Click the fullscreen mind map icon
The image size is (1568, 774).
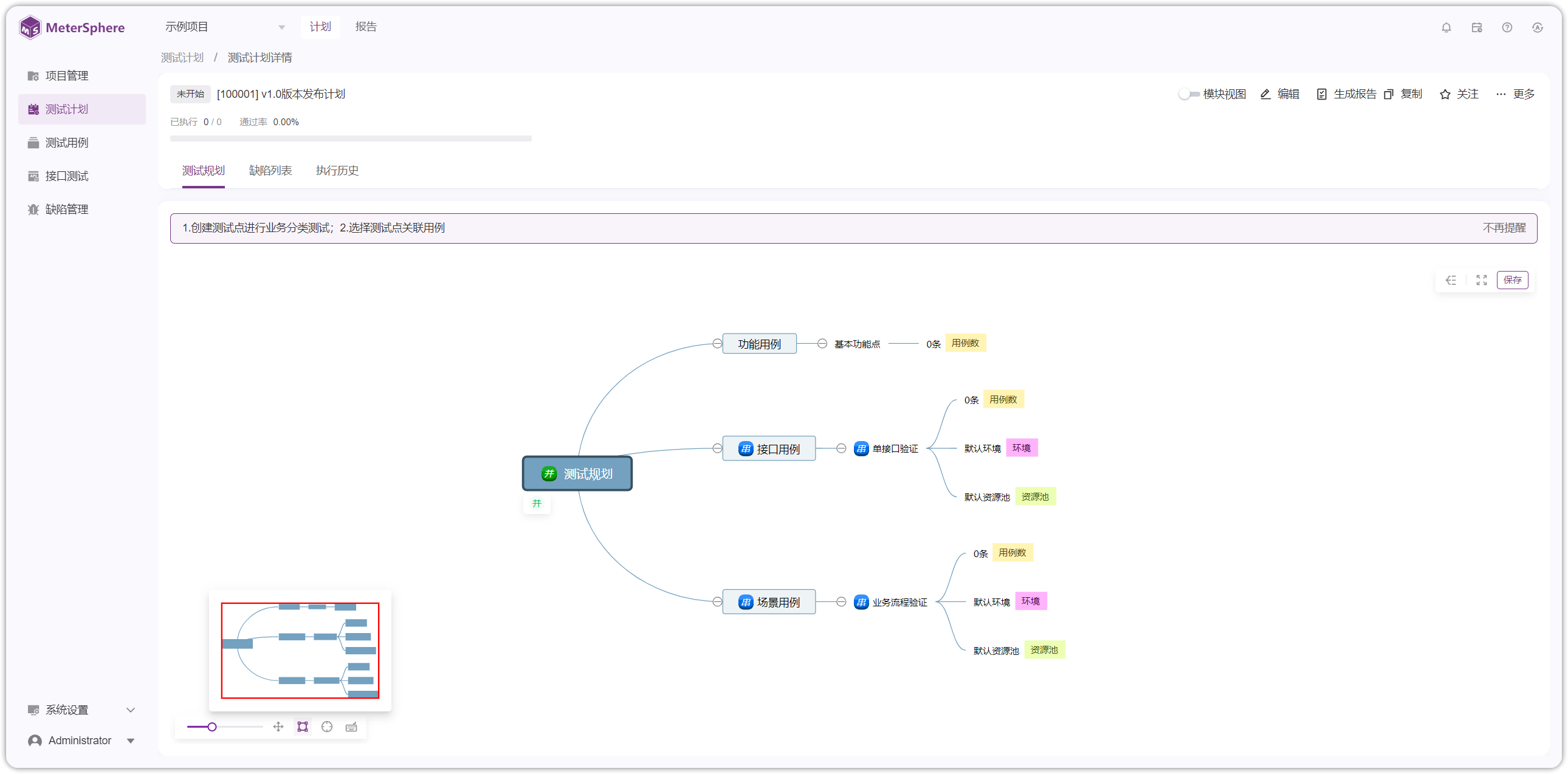pyautogui.click(x=1481, y=280)
